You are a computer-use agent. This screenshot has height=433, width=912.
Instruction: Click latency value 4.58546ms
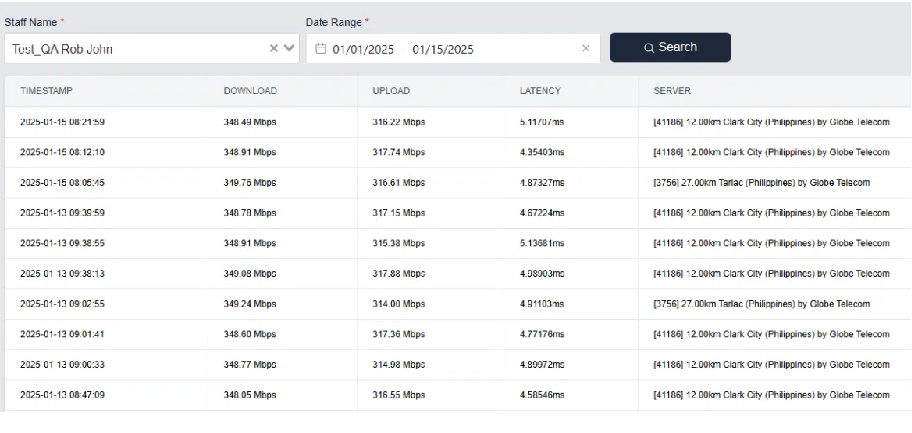[x=542, y=395]
